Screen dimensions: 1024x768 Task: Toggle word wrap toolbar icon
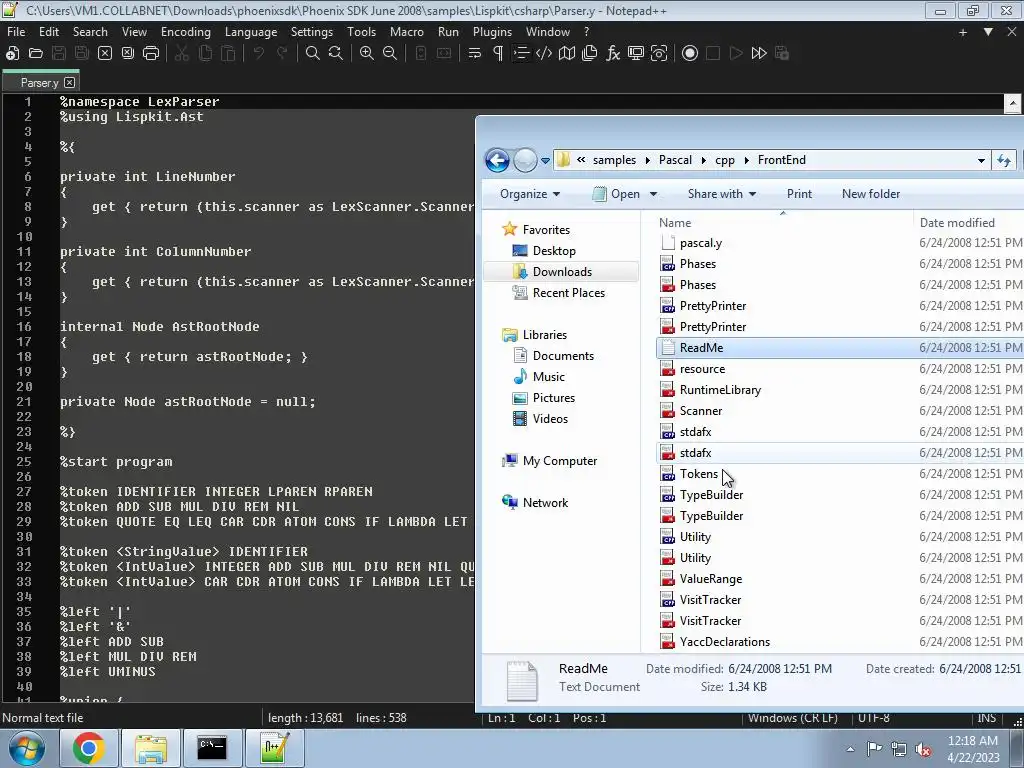475,54
